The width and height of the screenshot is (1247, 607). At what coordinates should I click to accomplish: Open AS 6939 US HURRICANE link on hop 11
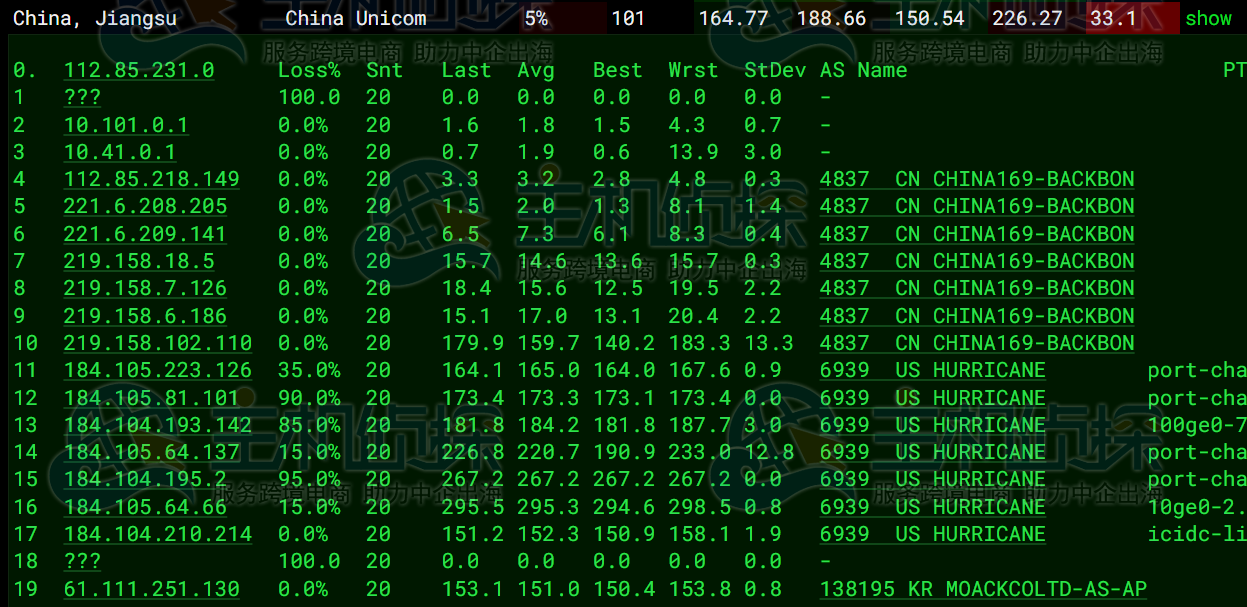933,370
